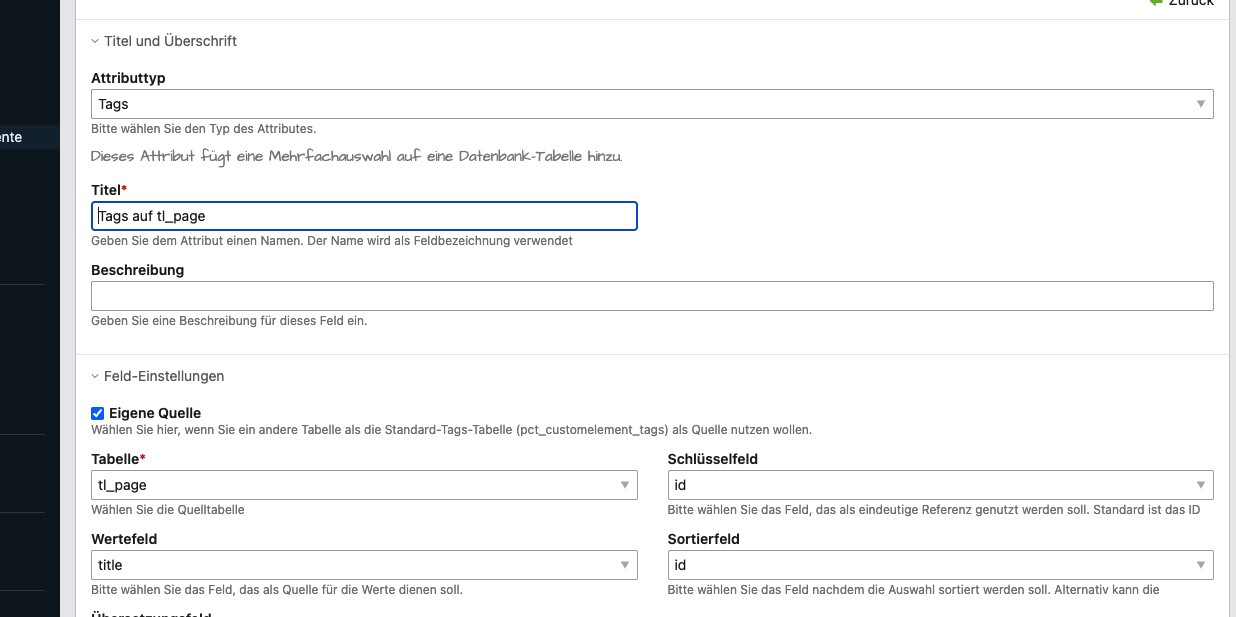This screenshot has width=1236, height=617.
Task: Click the Attributtyp field label
Action: pyautogui.click(x=128, y=78)
